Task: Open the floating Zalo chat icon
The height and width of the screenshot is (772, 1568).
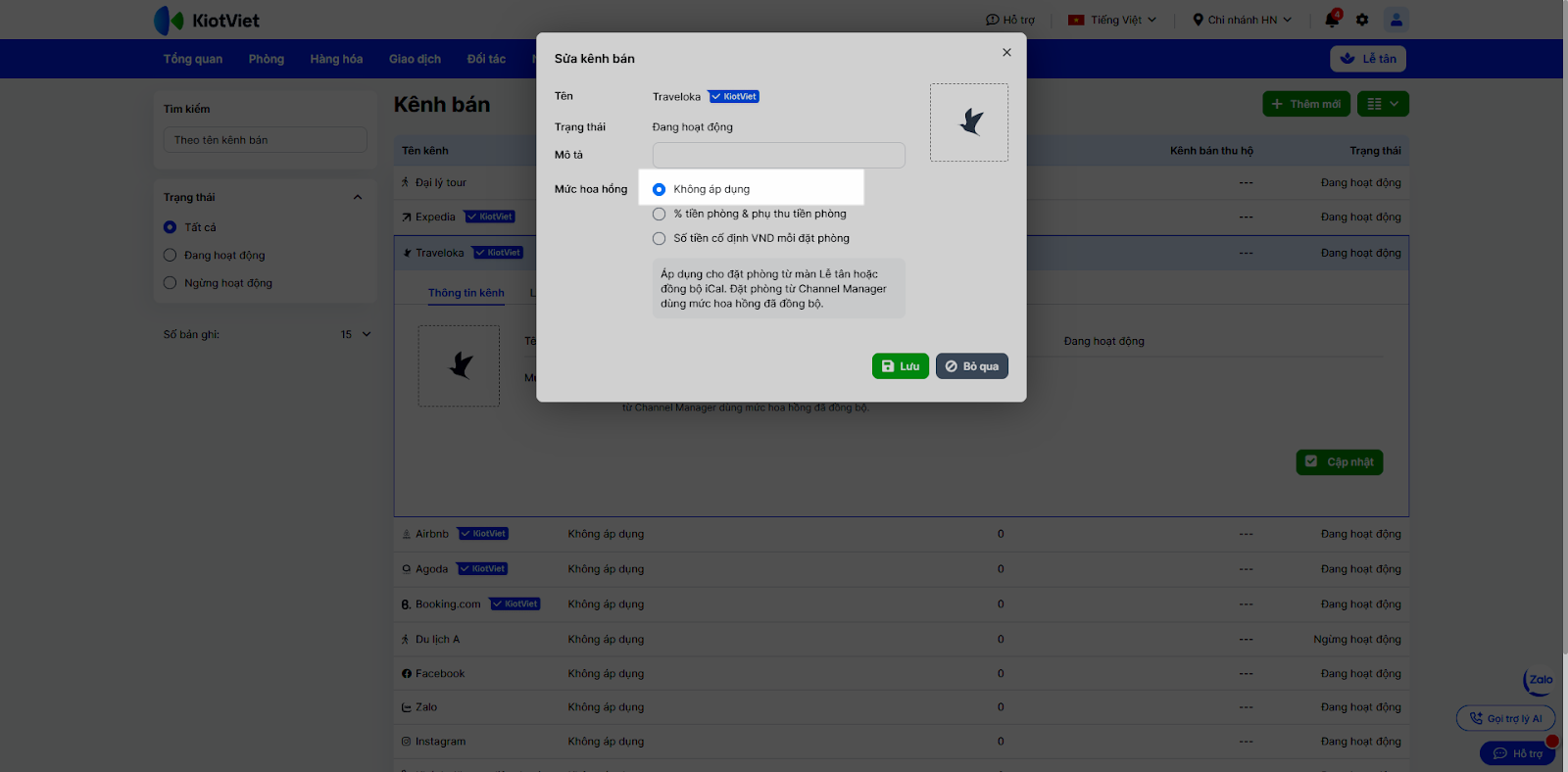Action: pos(1540,680)
